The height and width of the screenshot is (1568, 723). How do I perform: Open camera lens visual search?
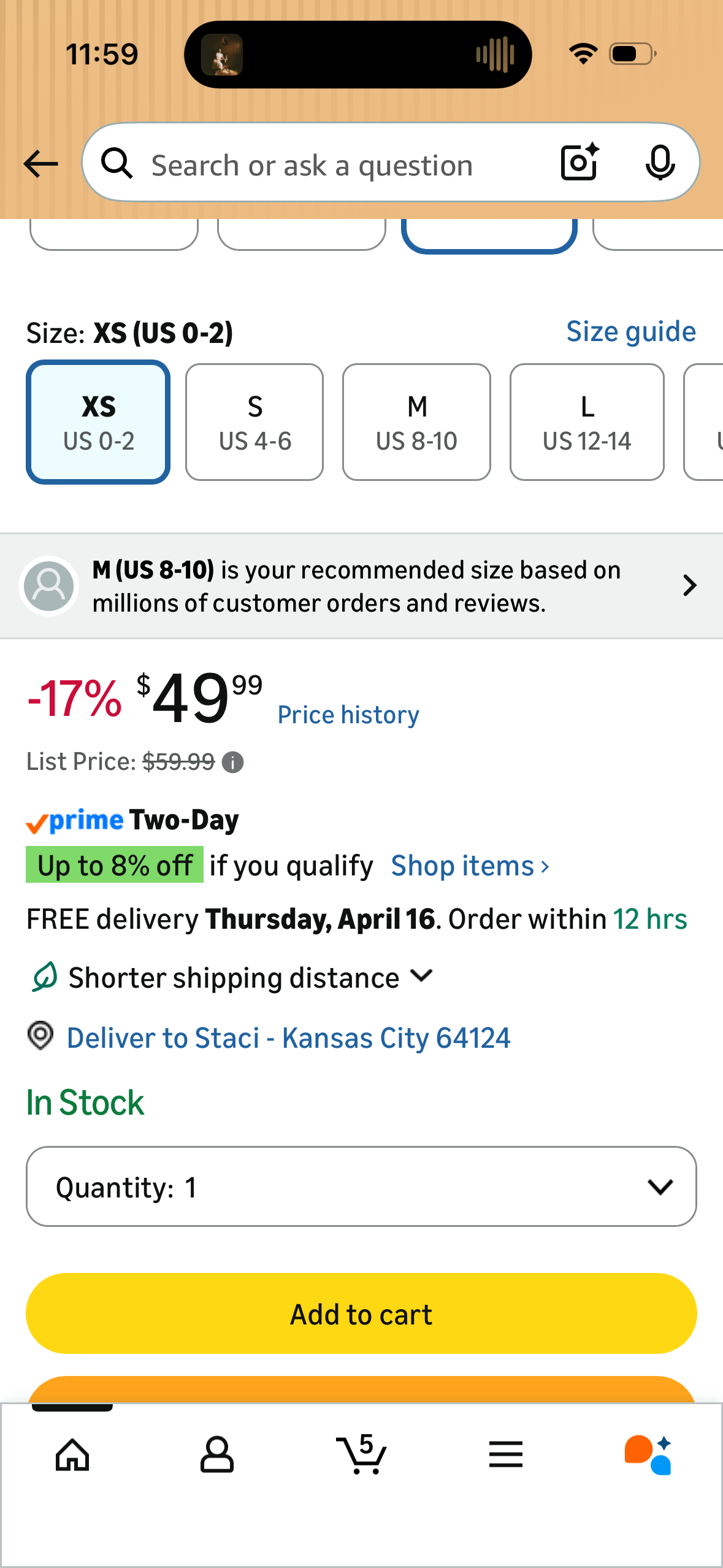coord(580,163)
